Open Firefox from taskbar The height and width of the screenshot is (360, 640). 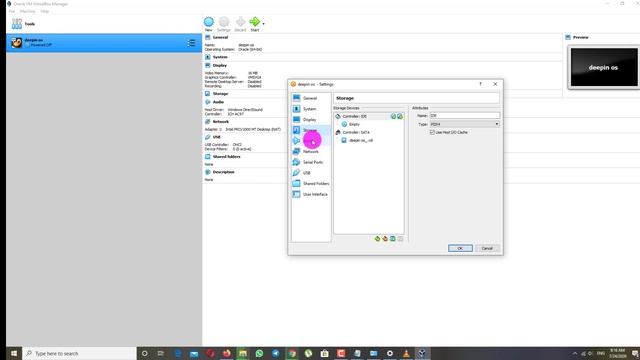[227, 353]
